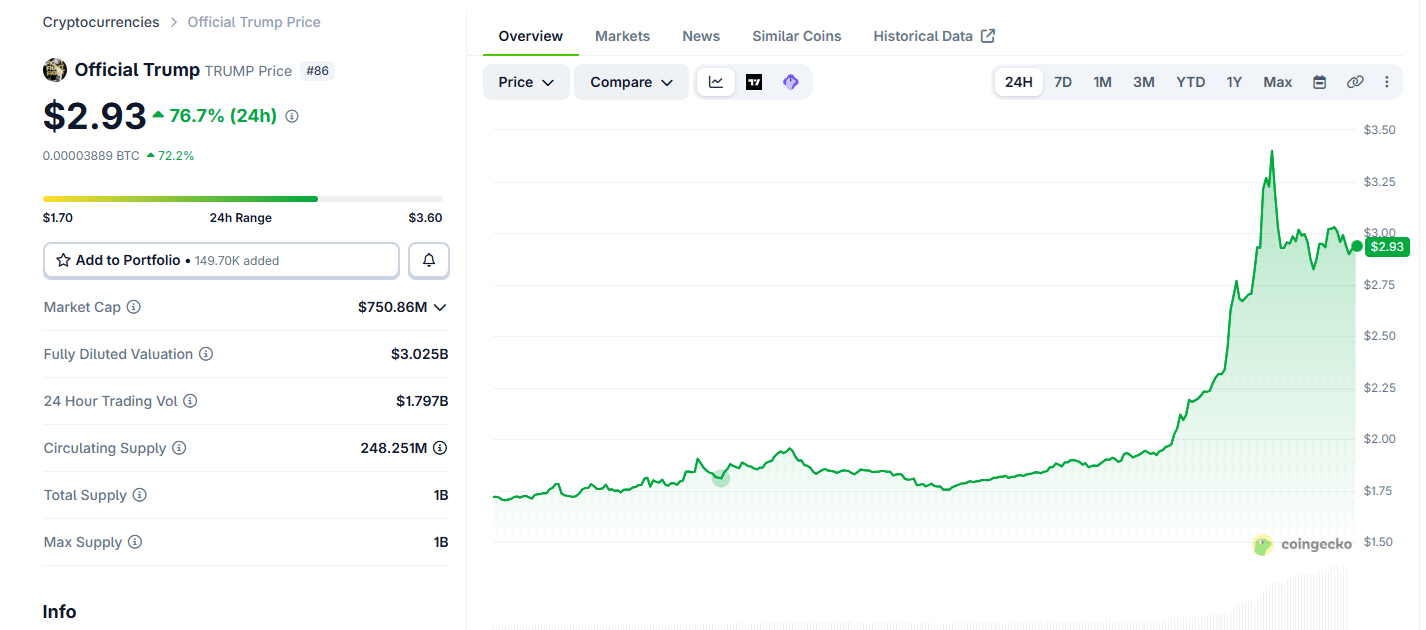The height and width of the screenshot is (630, 1426).
Task: Click the 24h Range progress bar
Action: [243, 199]
